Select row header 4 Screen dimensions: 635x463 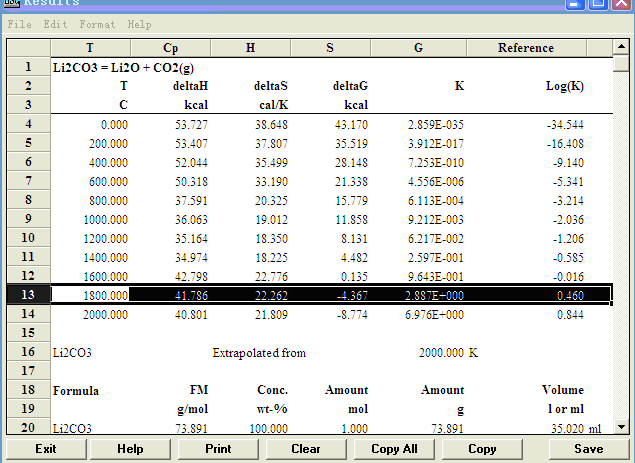click(x=28, y=124)
